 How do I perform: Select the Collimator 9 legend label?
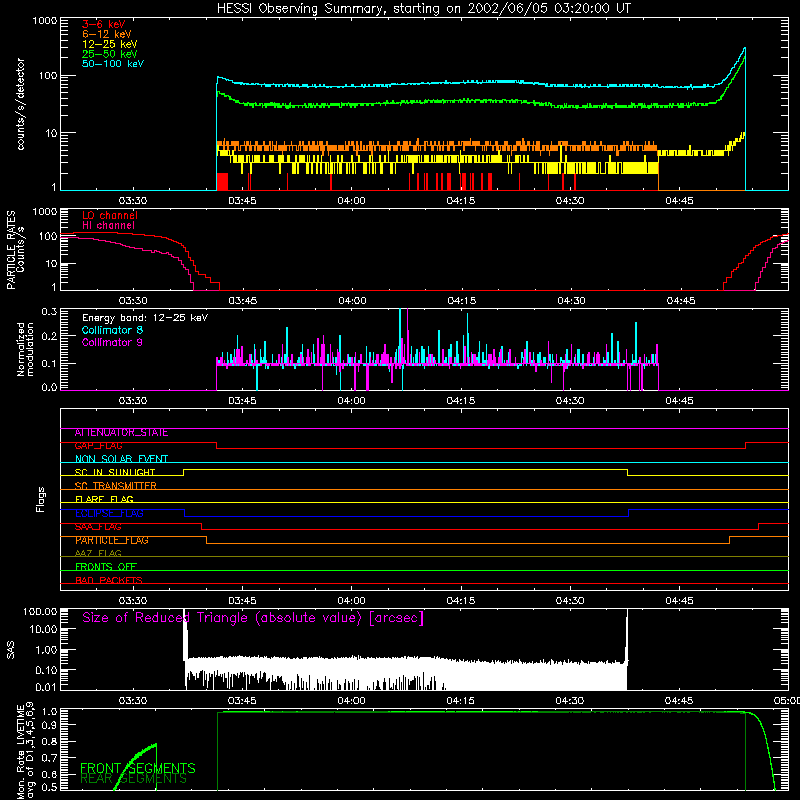pos(112,342)
